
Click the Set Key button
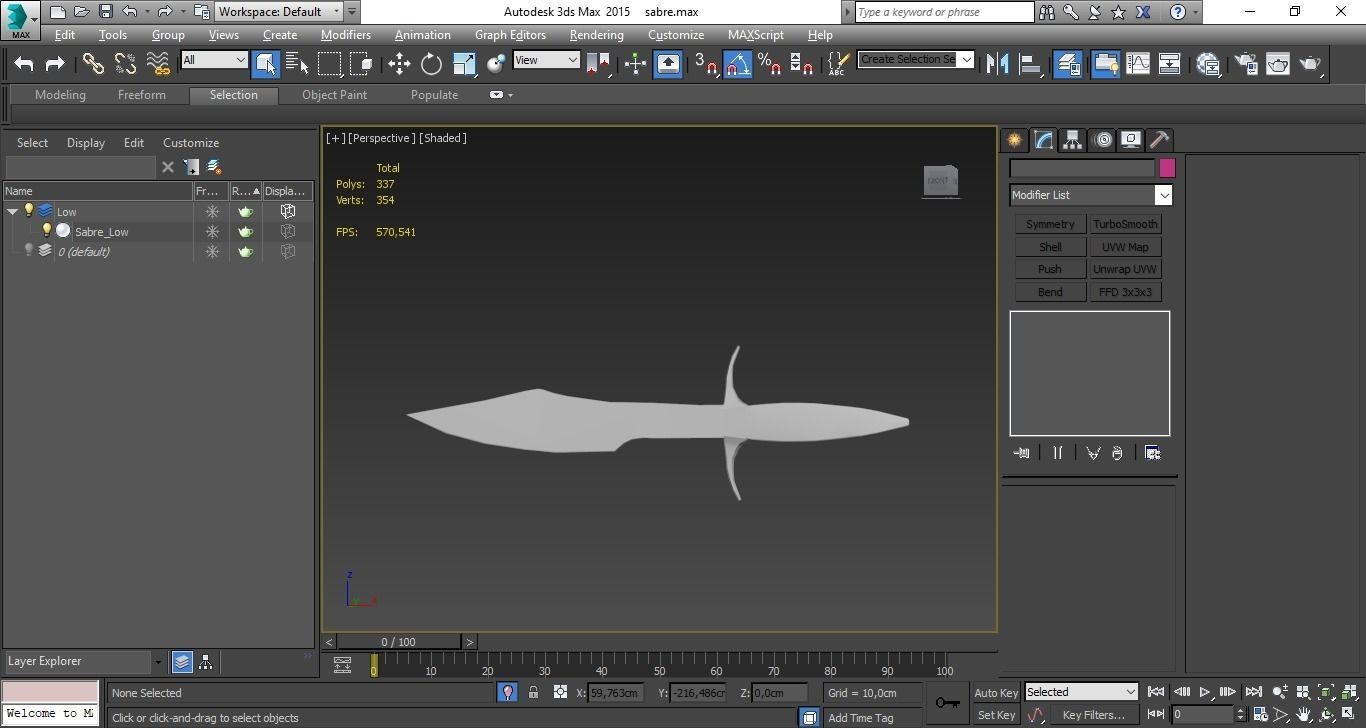[x=996, y=715]
